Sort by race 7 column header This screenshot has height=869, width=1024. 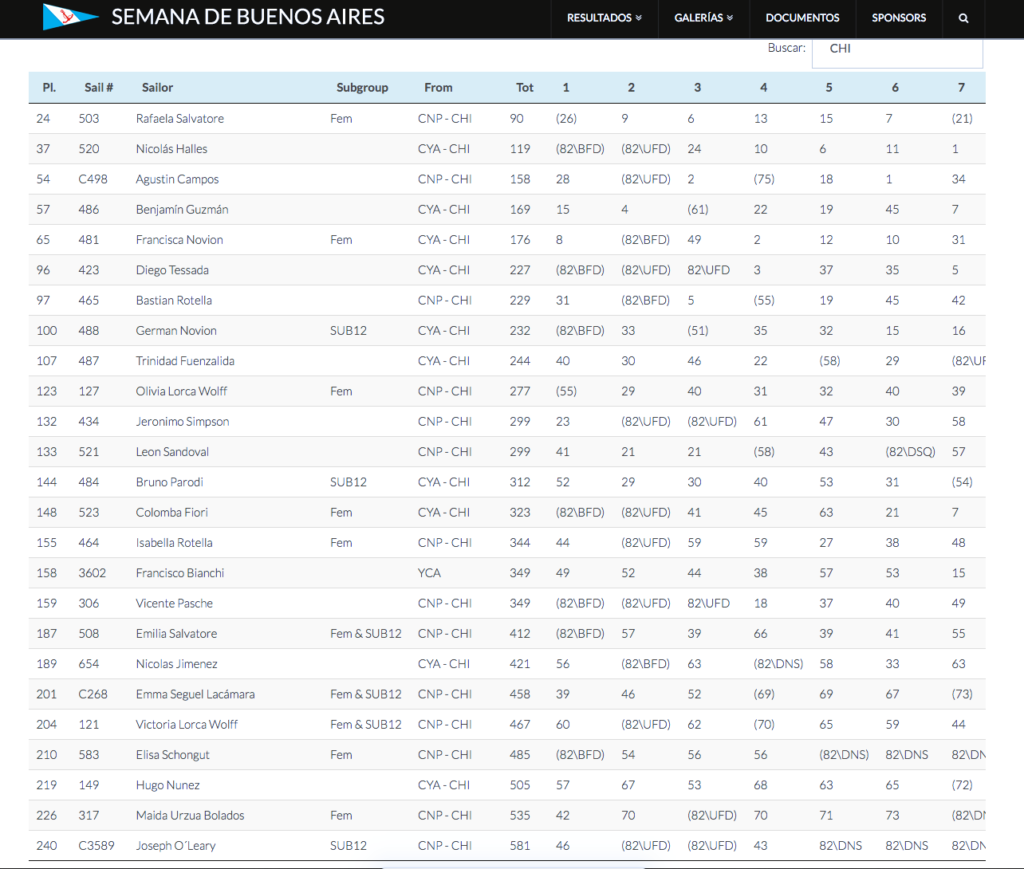[x=961, y=88]
